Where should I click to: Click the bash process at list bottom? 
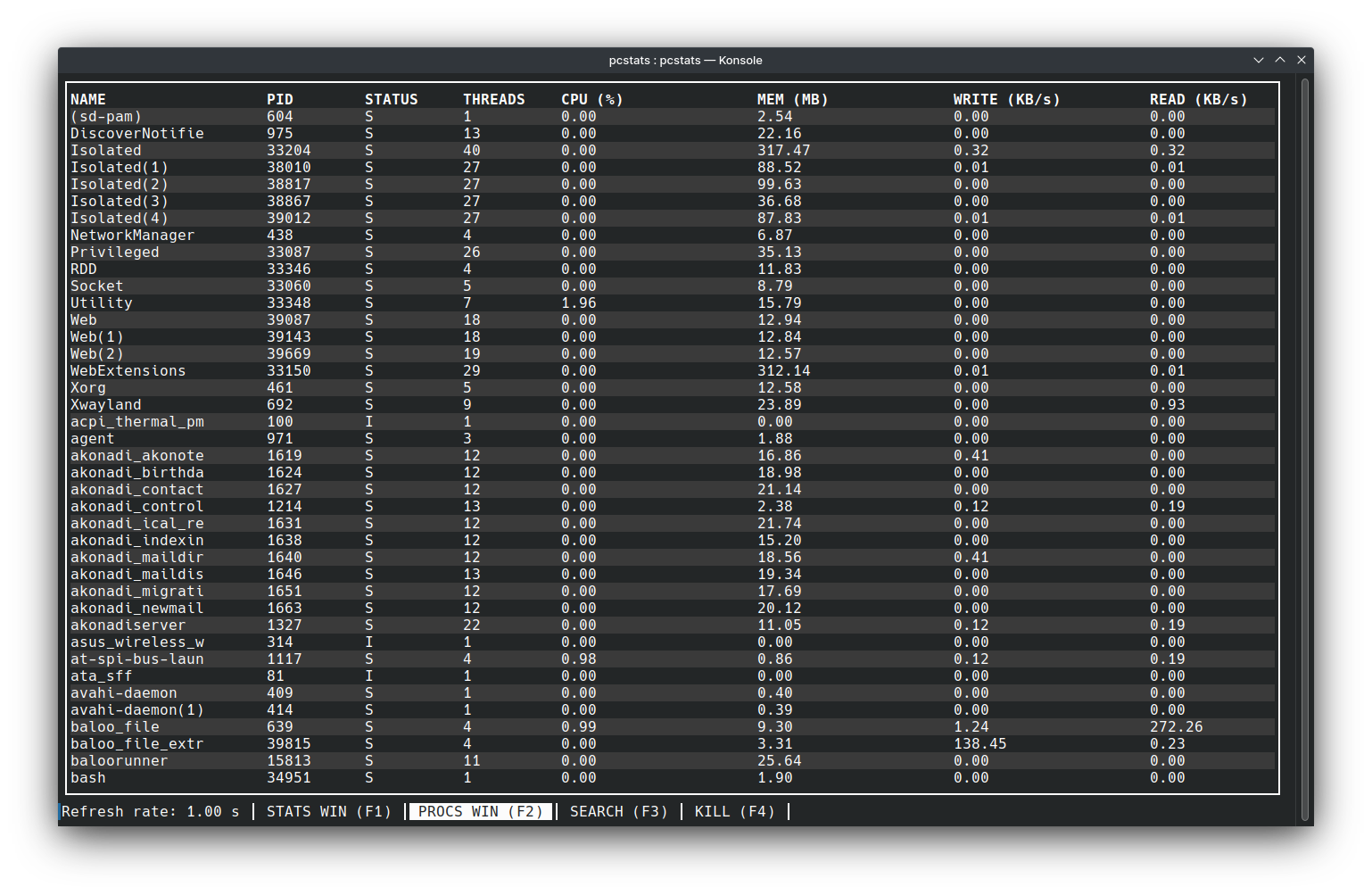pyautogui.click(x=87, y=777)
